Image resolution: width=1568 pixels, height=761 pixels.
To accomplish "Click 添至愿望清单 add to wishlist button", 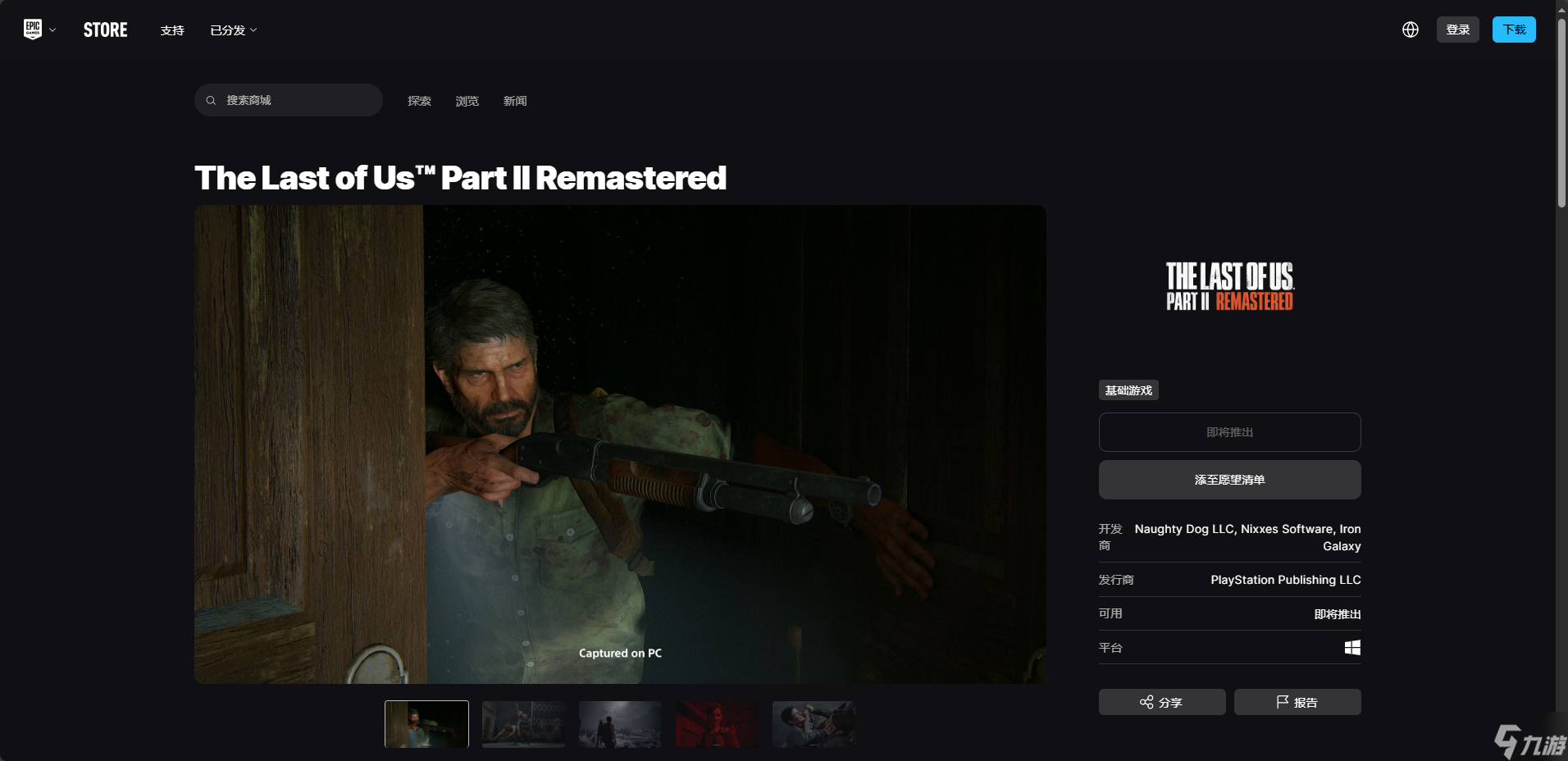I will pyautogui.click(x=1230, y=480).
